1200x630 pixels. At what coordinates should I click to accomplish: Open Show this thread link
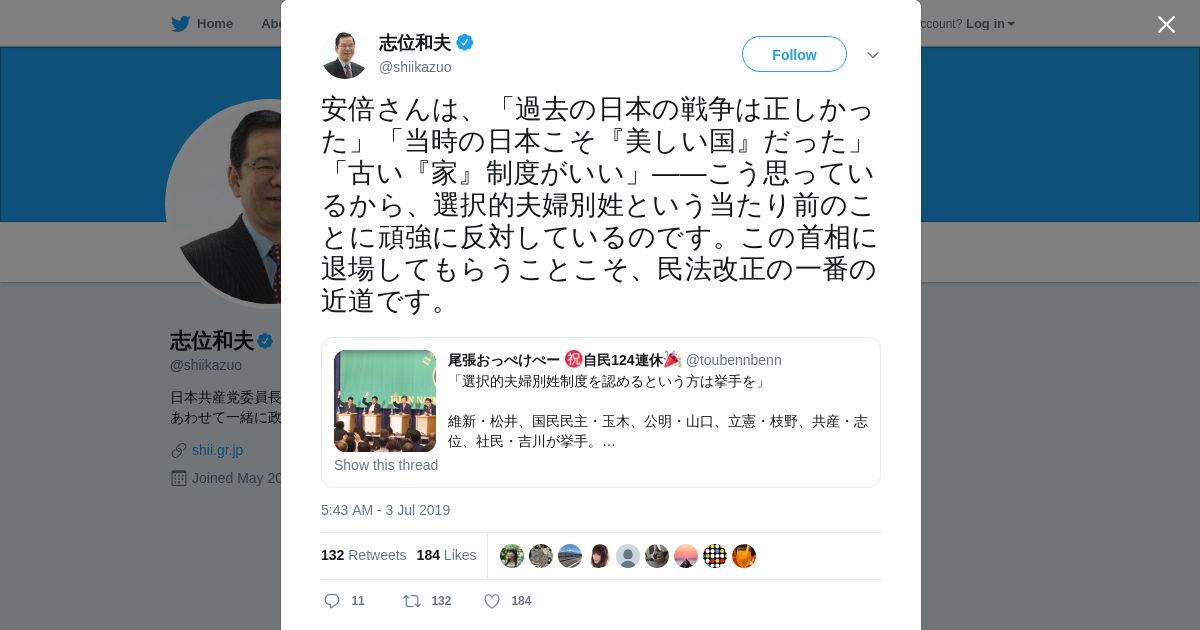tap(386, 465)
